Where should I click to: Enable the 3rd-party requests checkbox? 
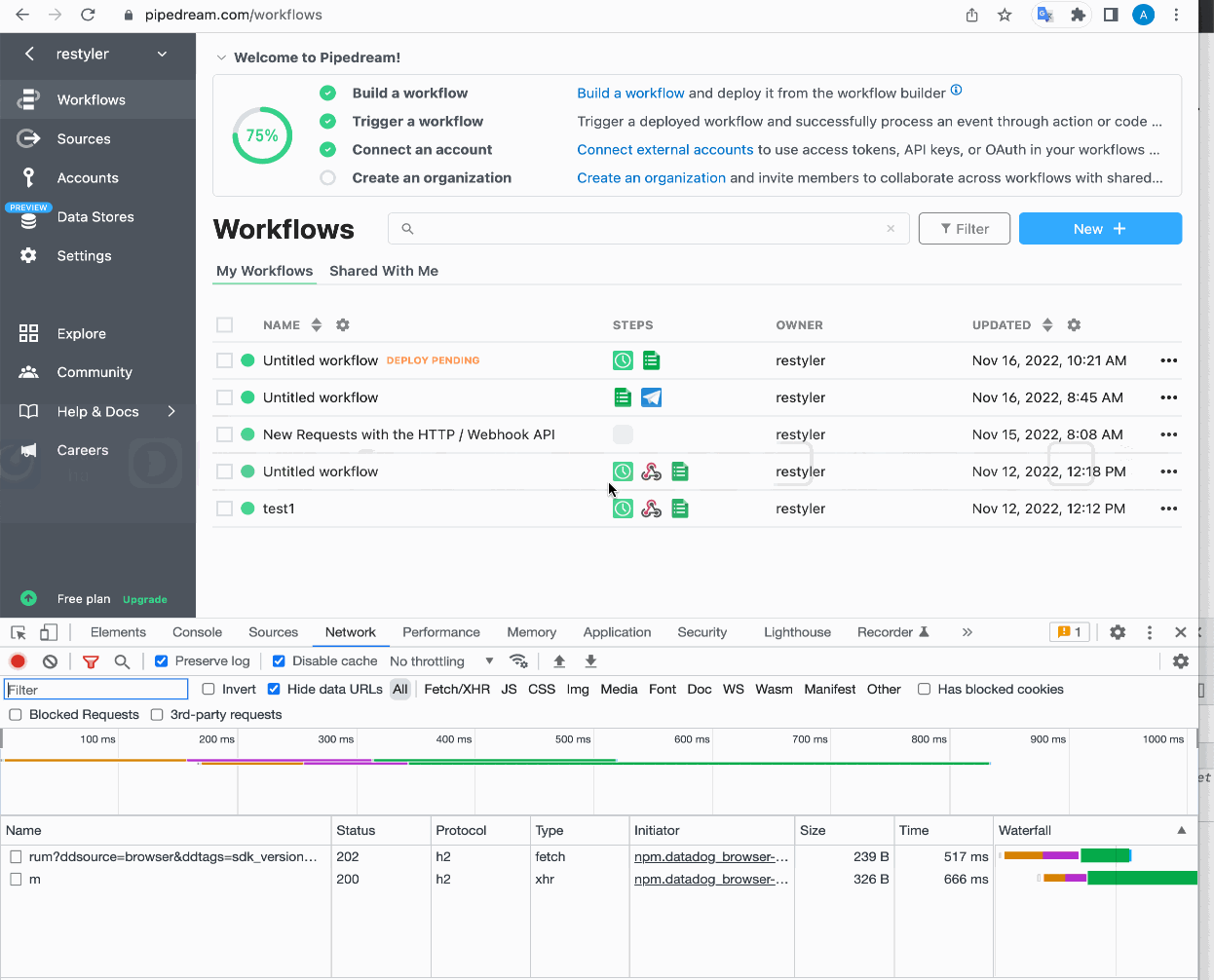click(x=157, y=714)
